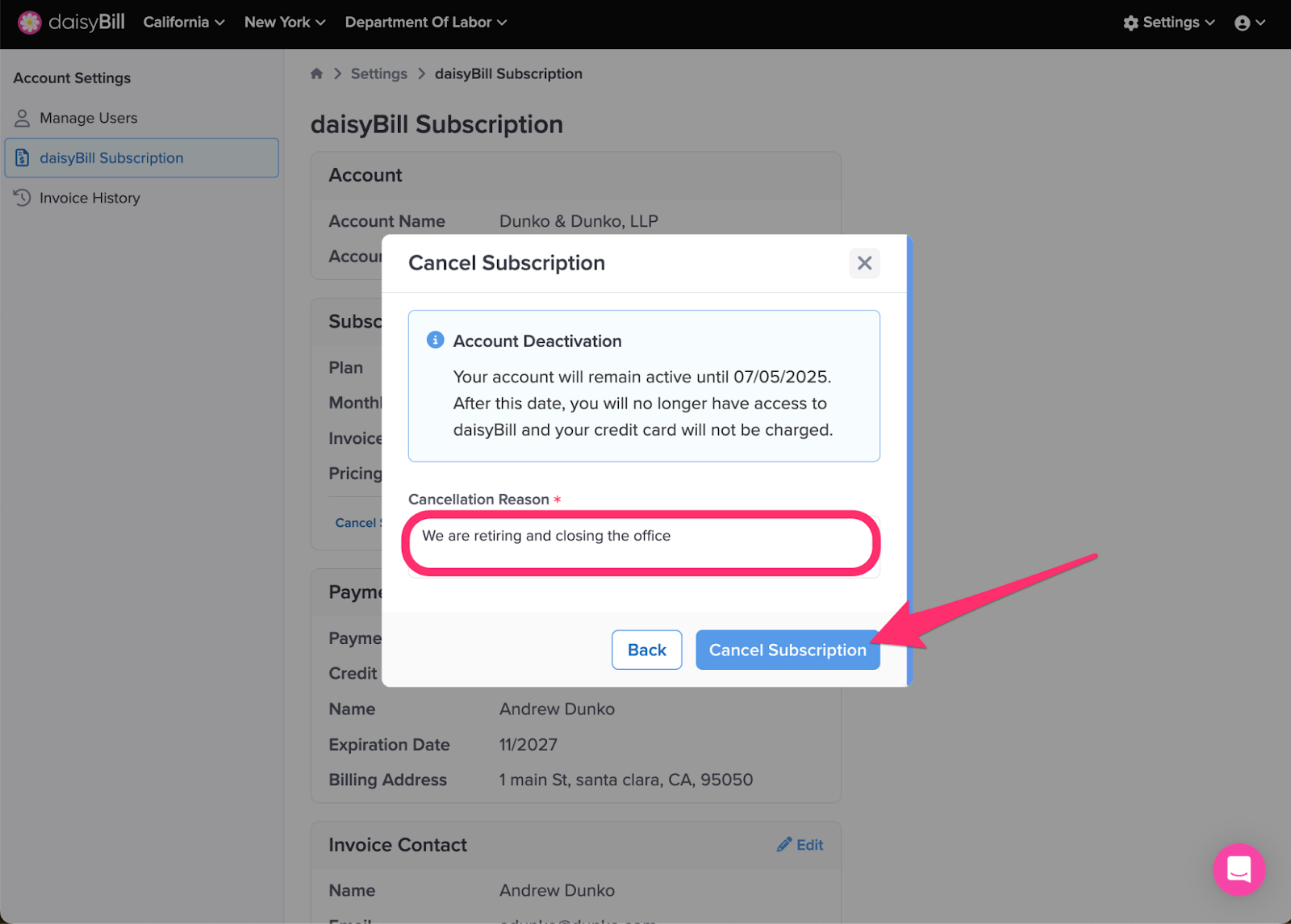The height and width of the screenshot is (924, 1291).
Task: Click into the Cancellation Reason field
Action: pos(644,546)
